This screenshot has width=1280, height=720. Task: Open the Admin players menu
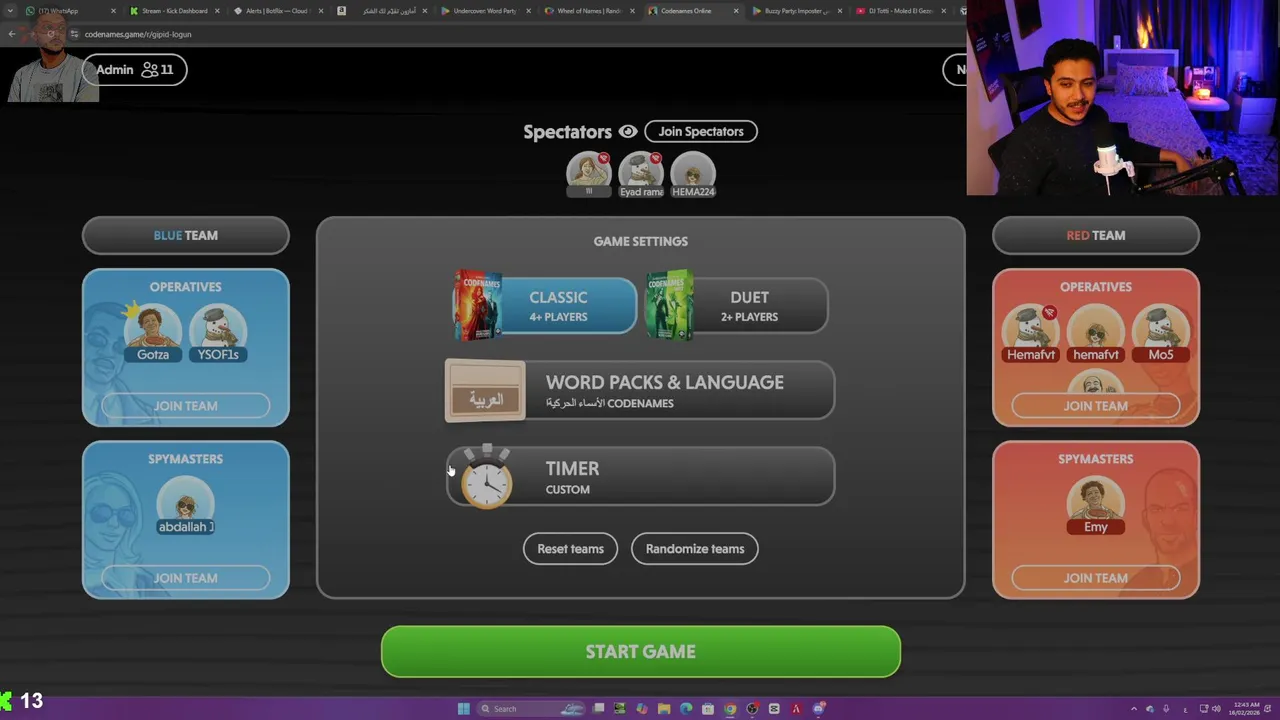click(x=135, y=69)
